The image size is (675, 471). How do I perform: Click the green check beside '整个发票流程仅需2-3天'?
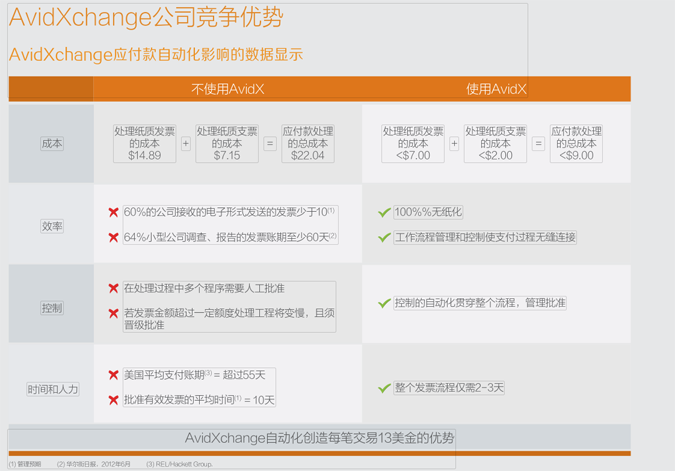pyautogui.click(x=384, y=388)
